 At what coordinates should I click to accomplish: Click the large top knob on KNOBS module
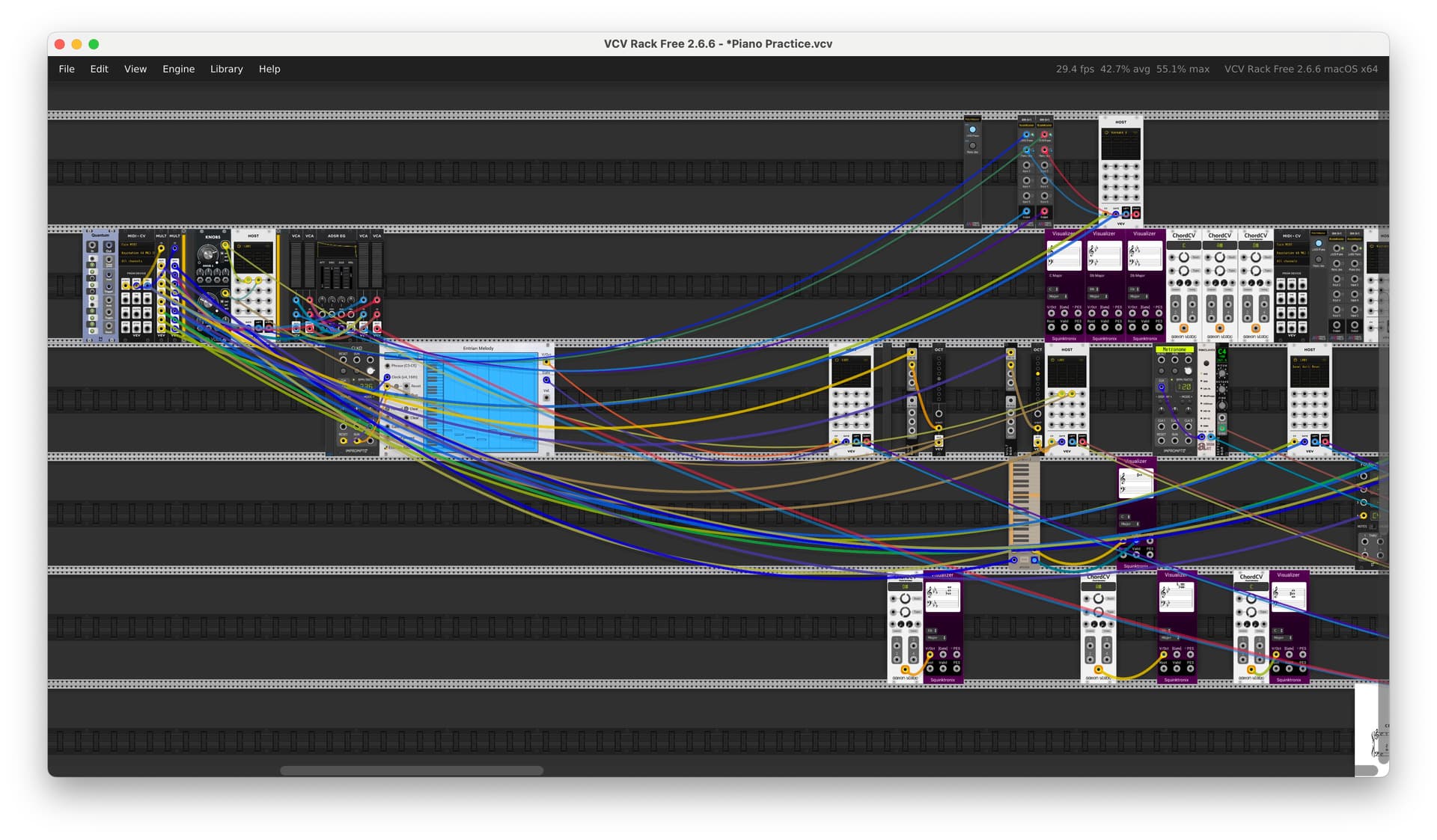click(207, 254)
